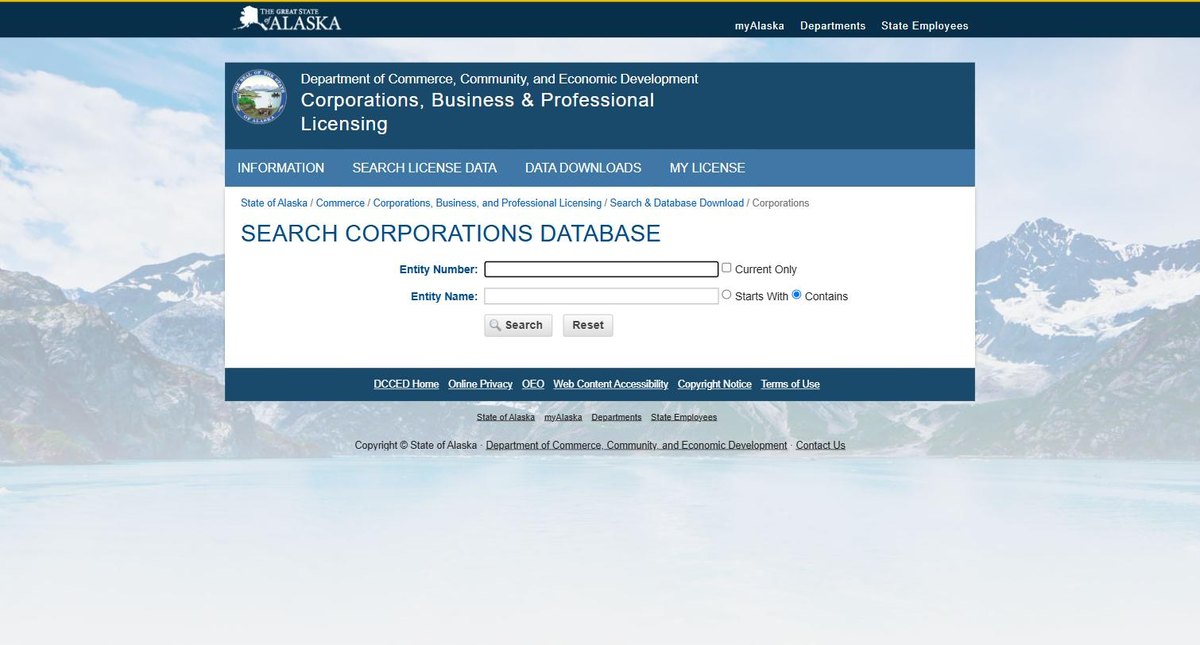Click the Great State of Alaska logo
Image resolution: width=1200 pixels, height=645 pixels.
pyautogui.click(x=288, y=19)
